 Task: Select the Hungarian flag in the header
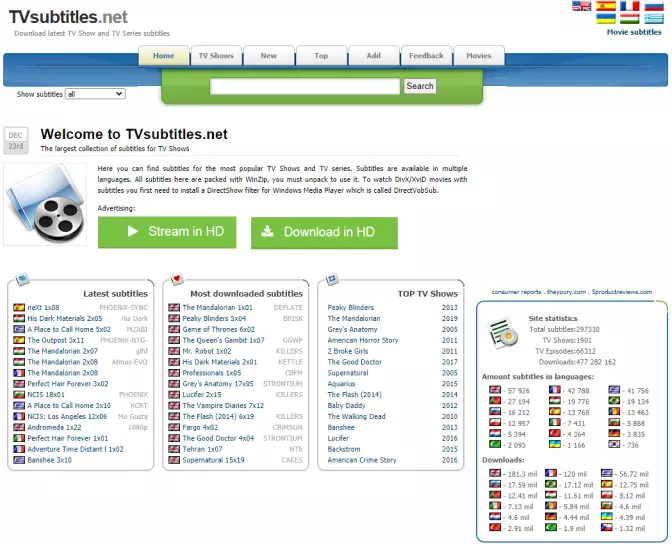630,18
